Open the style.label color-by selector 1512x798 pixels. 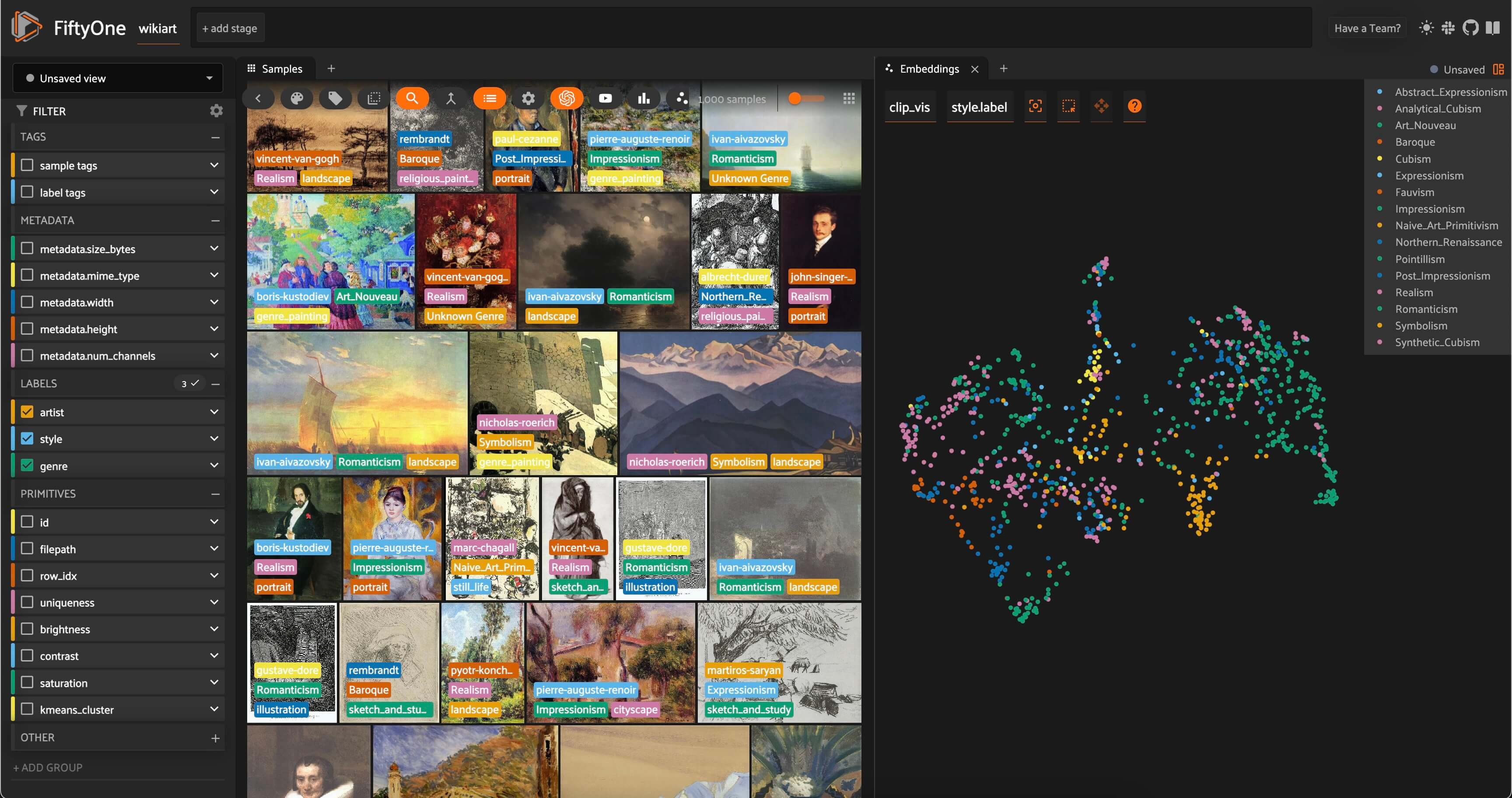[979, 107]
